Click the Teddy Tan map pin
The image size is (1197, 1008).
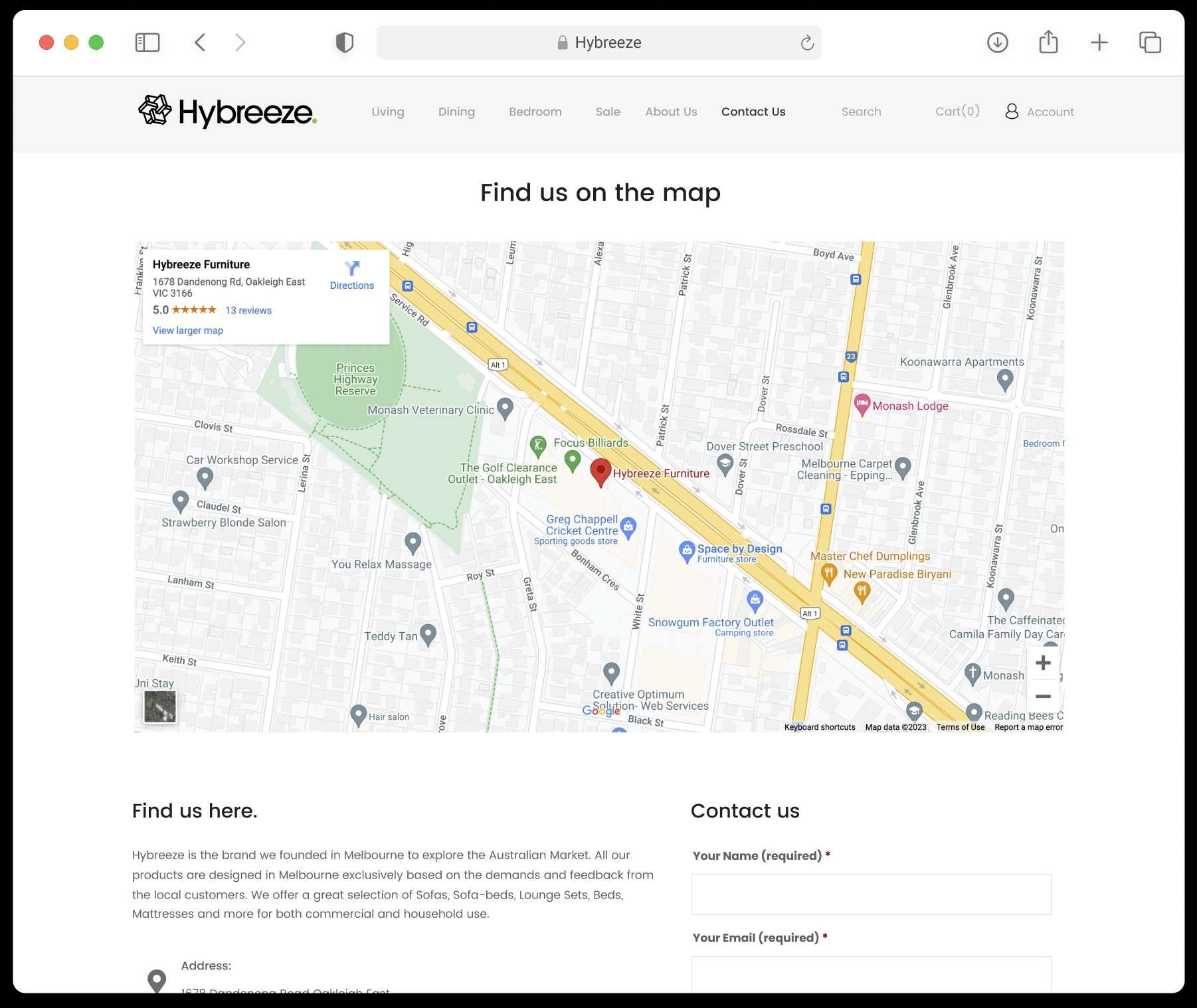pyautogui.click(x=428, y=635)
